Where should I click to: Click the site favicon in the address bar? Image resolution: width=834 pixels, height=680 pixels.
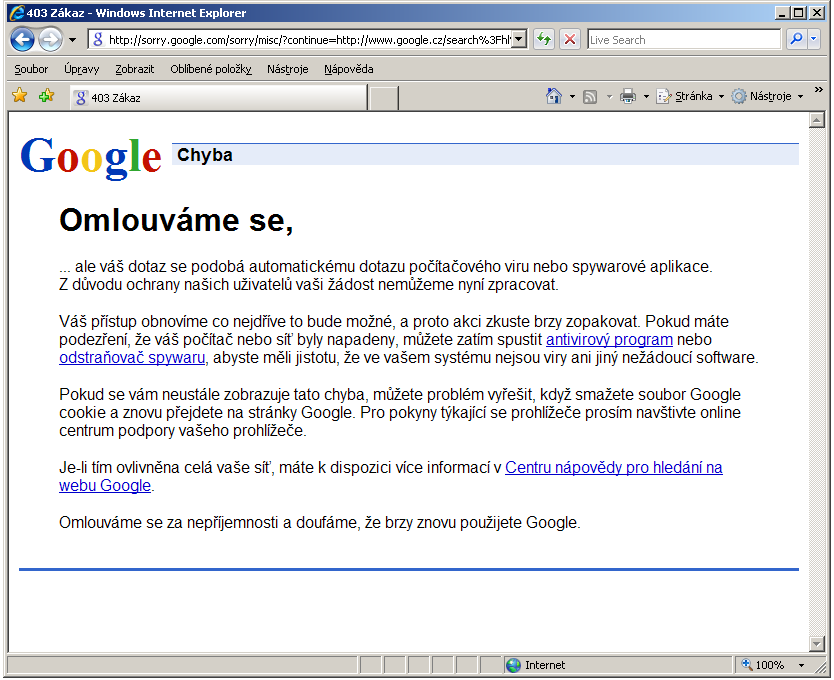(98, 39)
